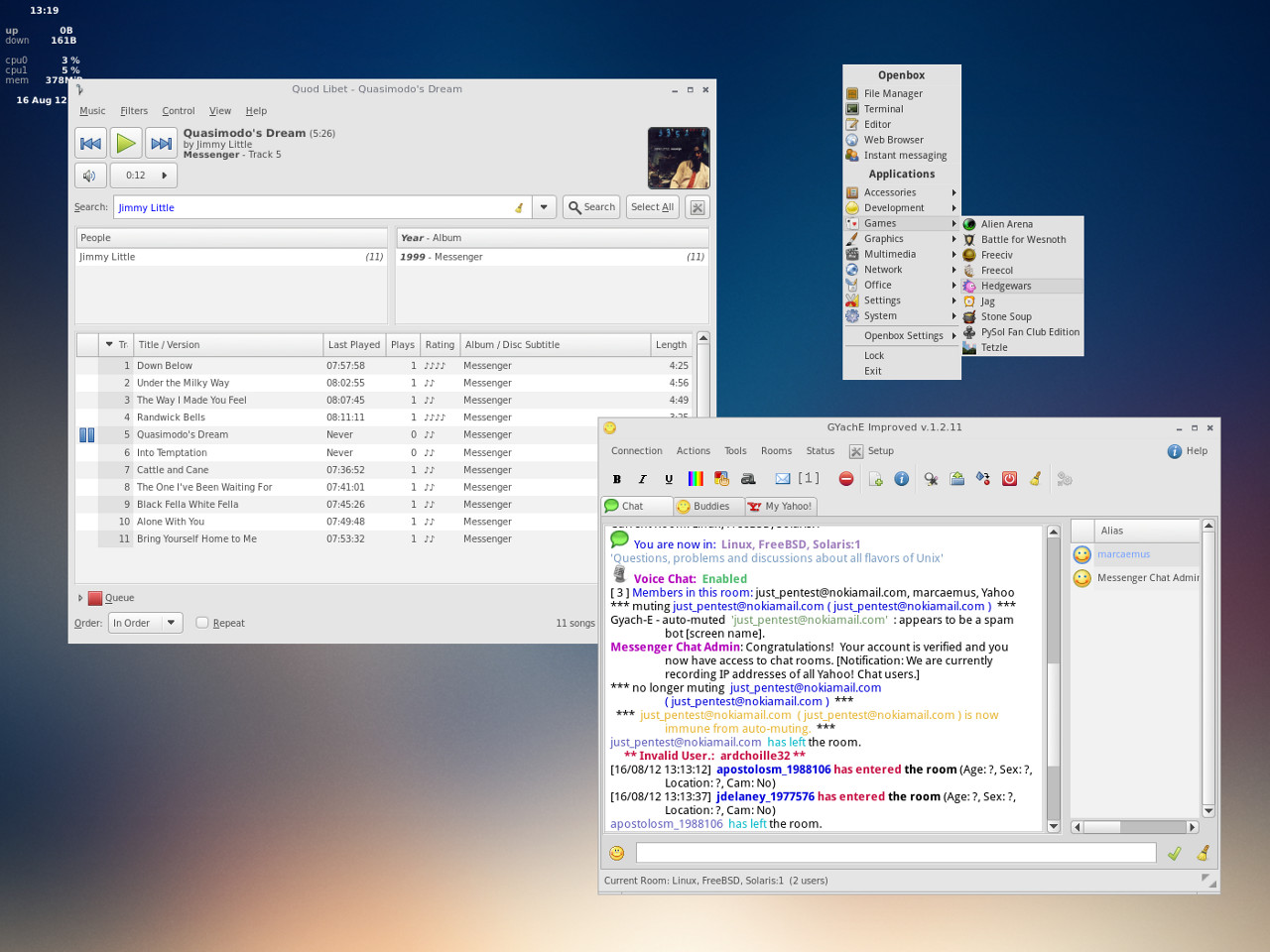Click the smiley emoticon button by message box
This screenshot has width=1270, height=952.
[616, 853]
